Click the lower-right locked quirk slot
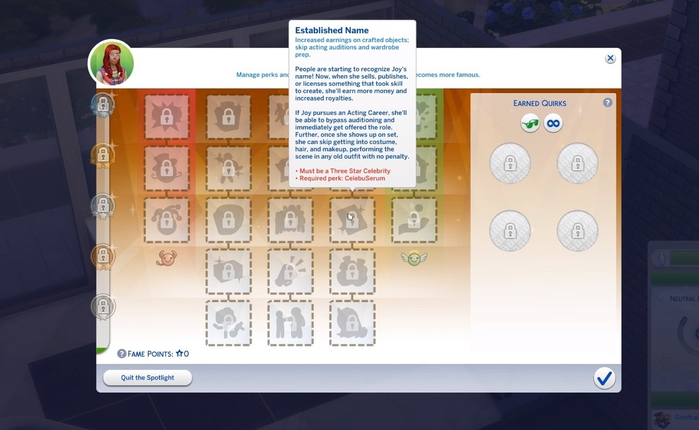699x430 pixels. [578, 231]
